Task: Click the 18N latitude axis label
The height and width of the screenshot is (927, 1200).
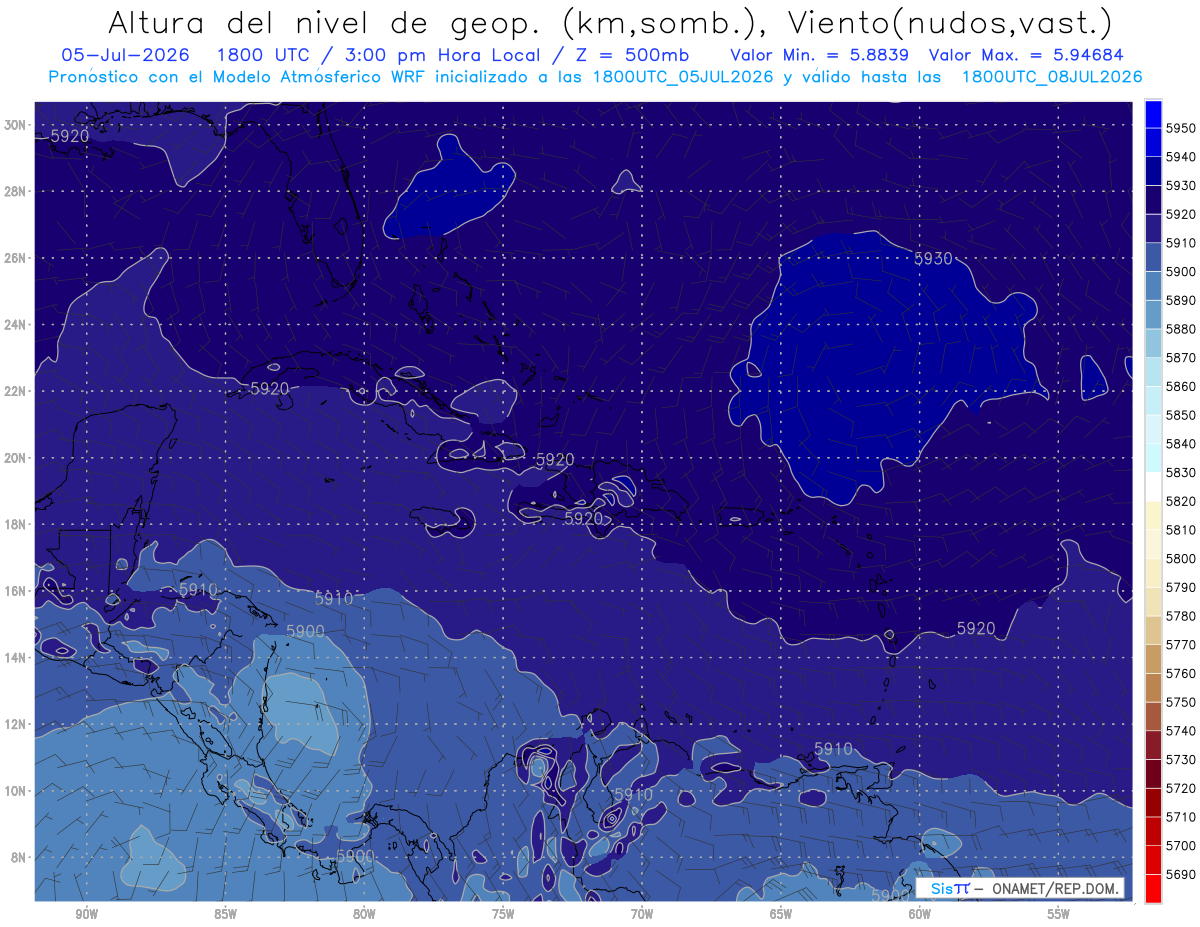Action: coord(16,524)
